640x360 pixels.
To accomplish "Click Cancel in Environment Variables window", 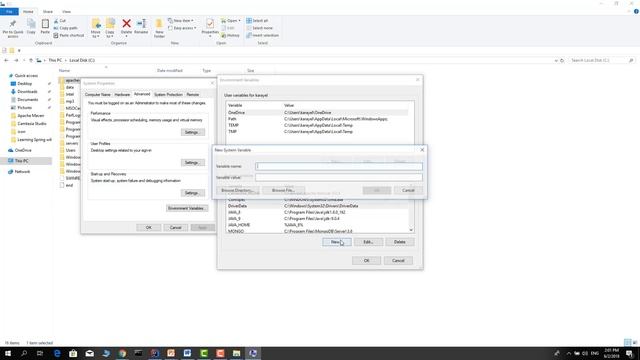I will [398, 260].
